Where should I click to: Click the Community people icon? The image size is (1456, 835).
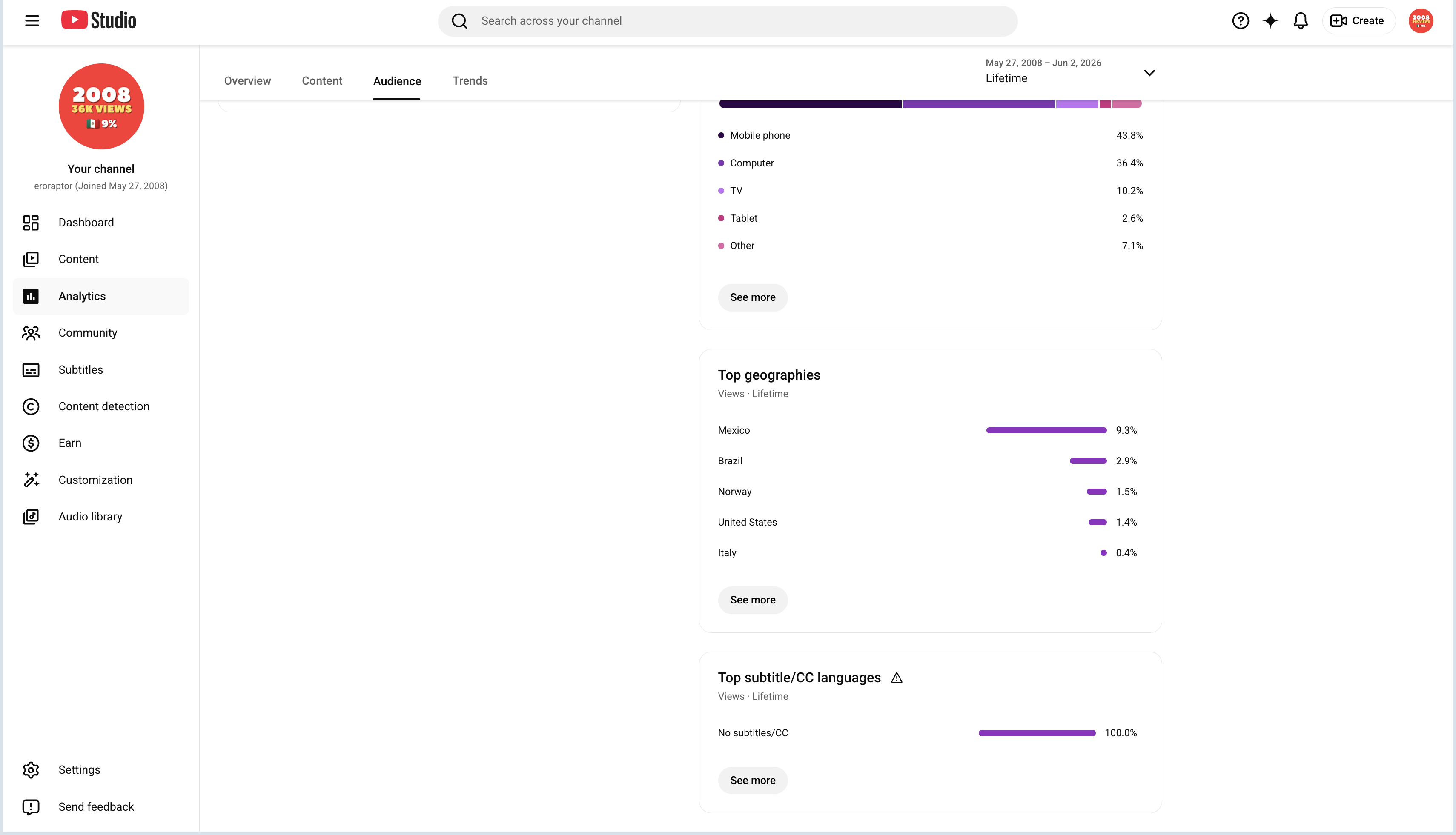[x=31, y=333]
